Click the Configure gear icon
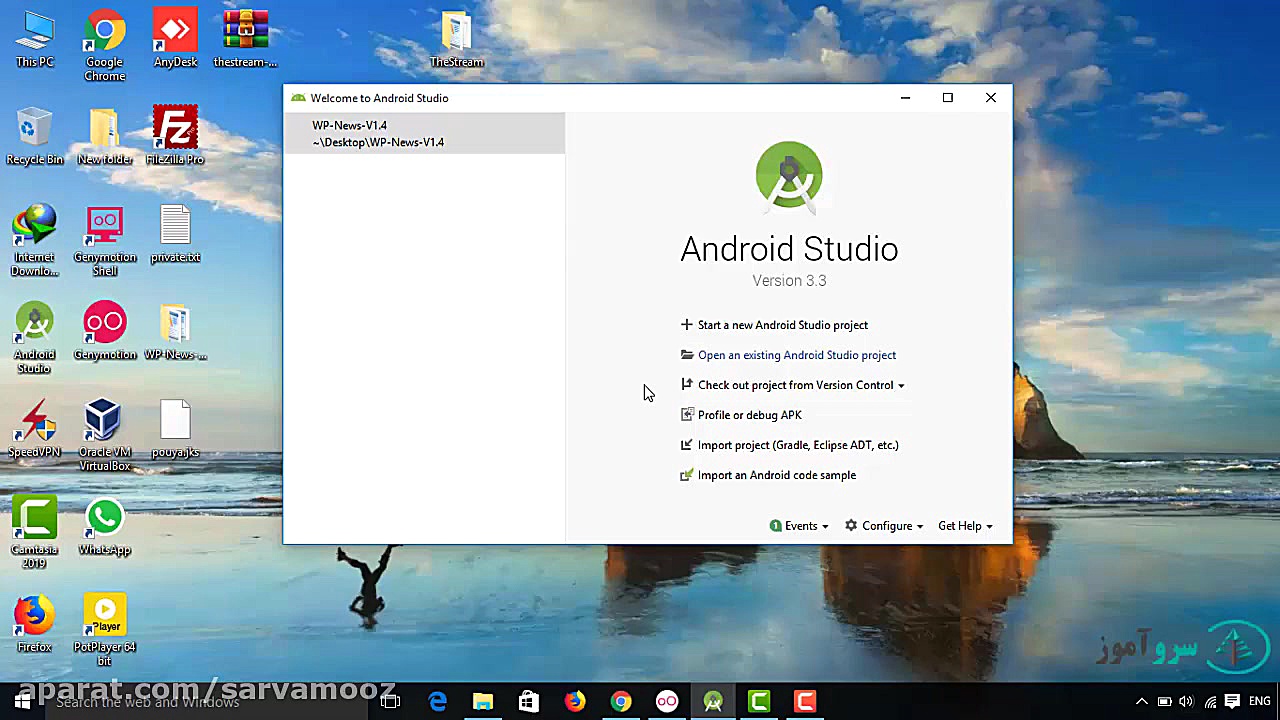This screenshot has height=720, width=1280. [851, 526]
